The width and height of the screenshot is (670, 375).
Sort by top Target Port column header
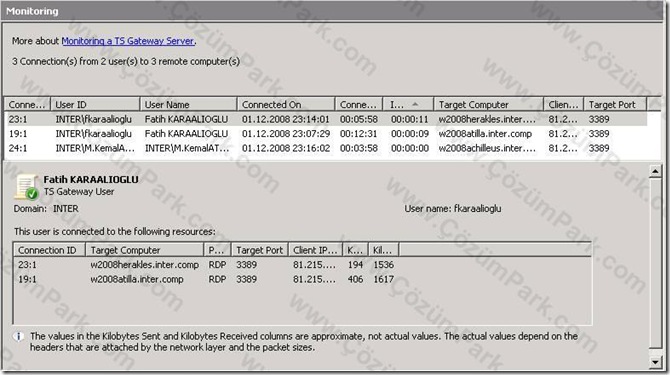615,105
